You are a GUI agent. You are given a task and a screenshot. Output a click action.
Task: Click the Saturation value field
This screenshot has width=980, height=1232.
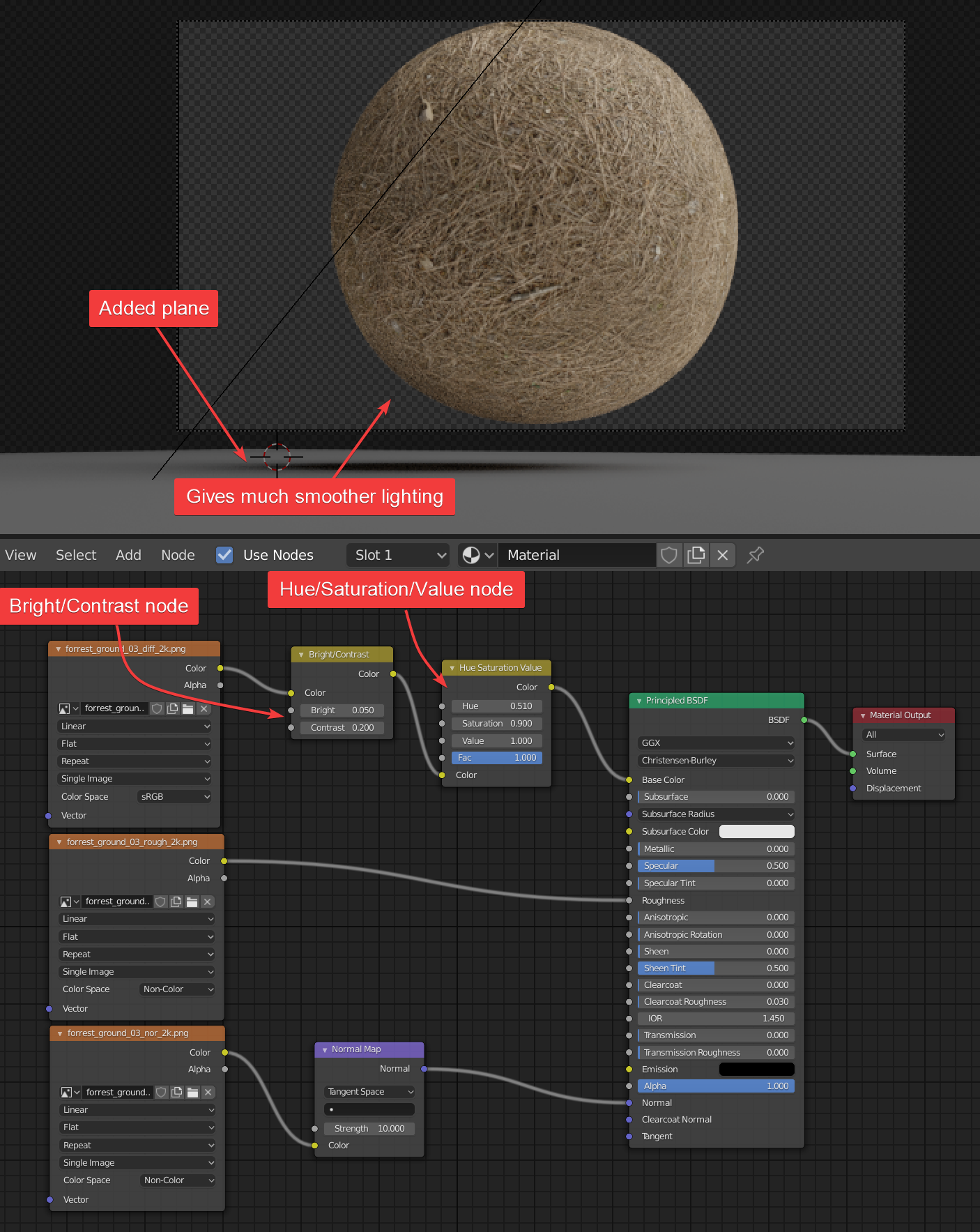(x=497, y=724)
